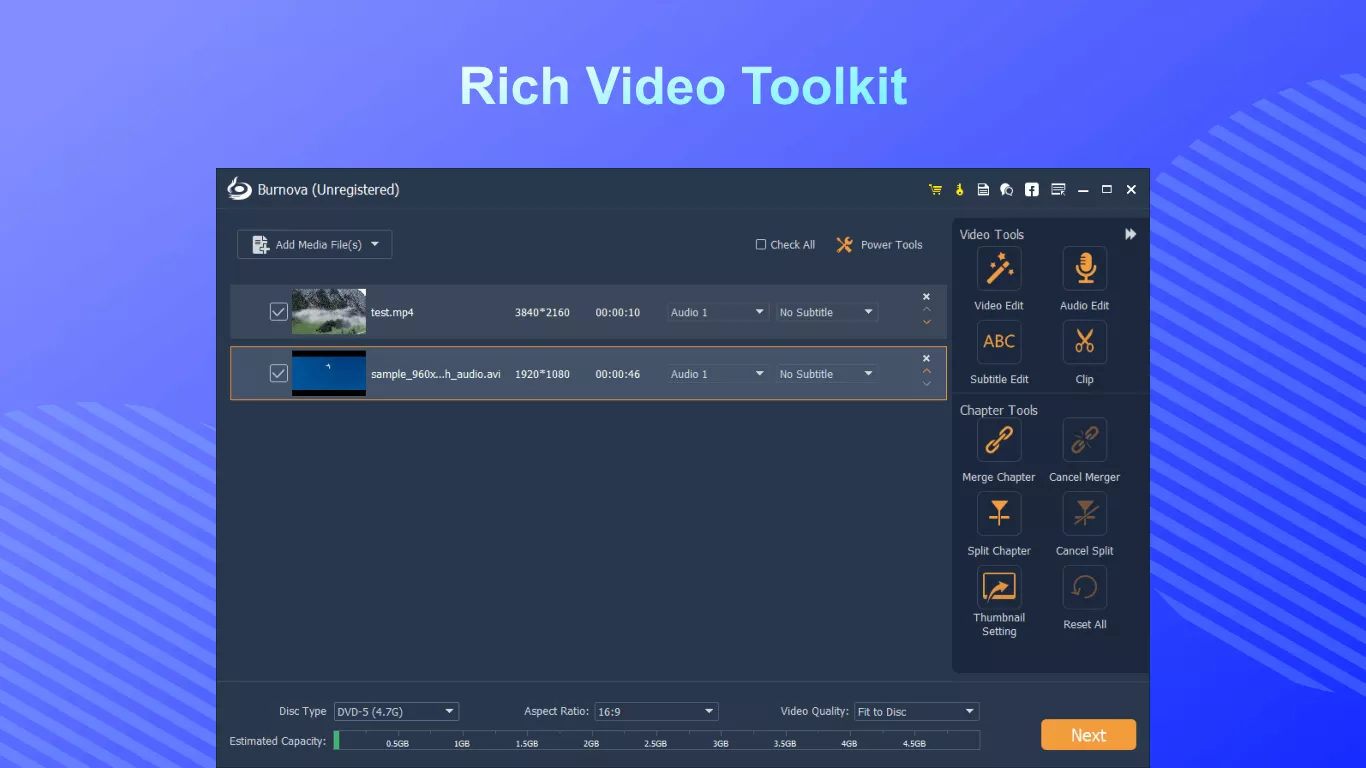The height and width of the screenshot is (768, 1366).
Task: Open Thumbnail Setting tool
Action: point(998,588)
